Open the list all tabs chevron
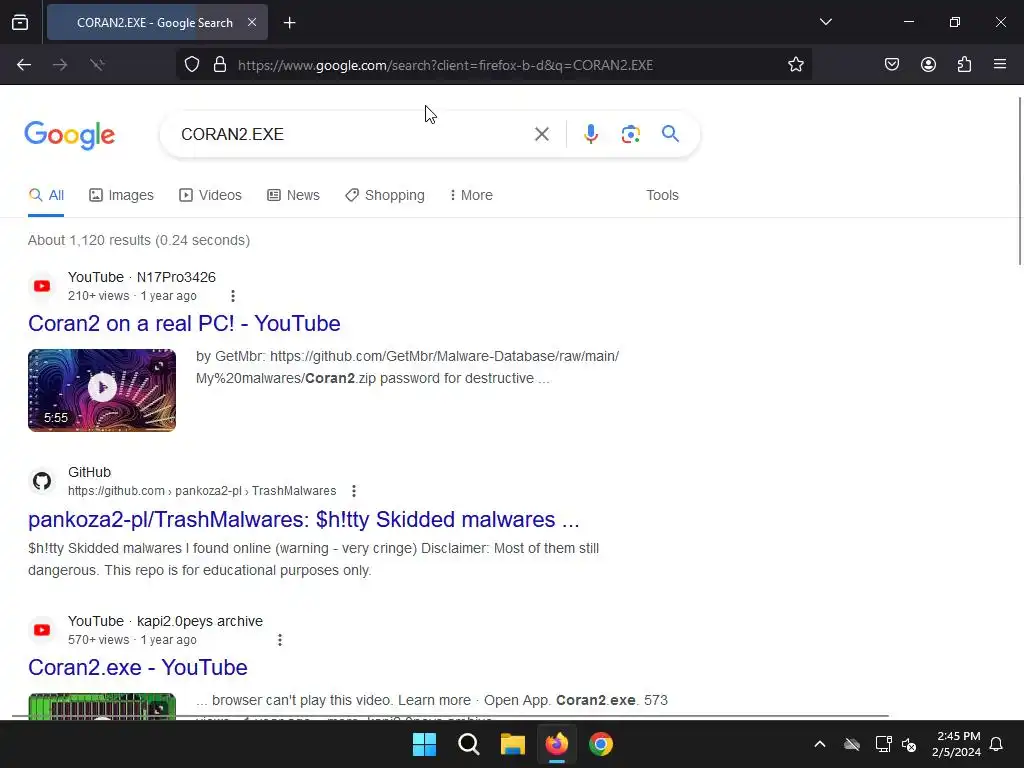The width and height of the screenshot is (1024, 768). (825, 22)
